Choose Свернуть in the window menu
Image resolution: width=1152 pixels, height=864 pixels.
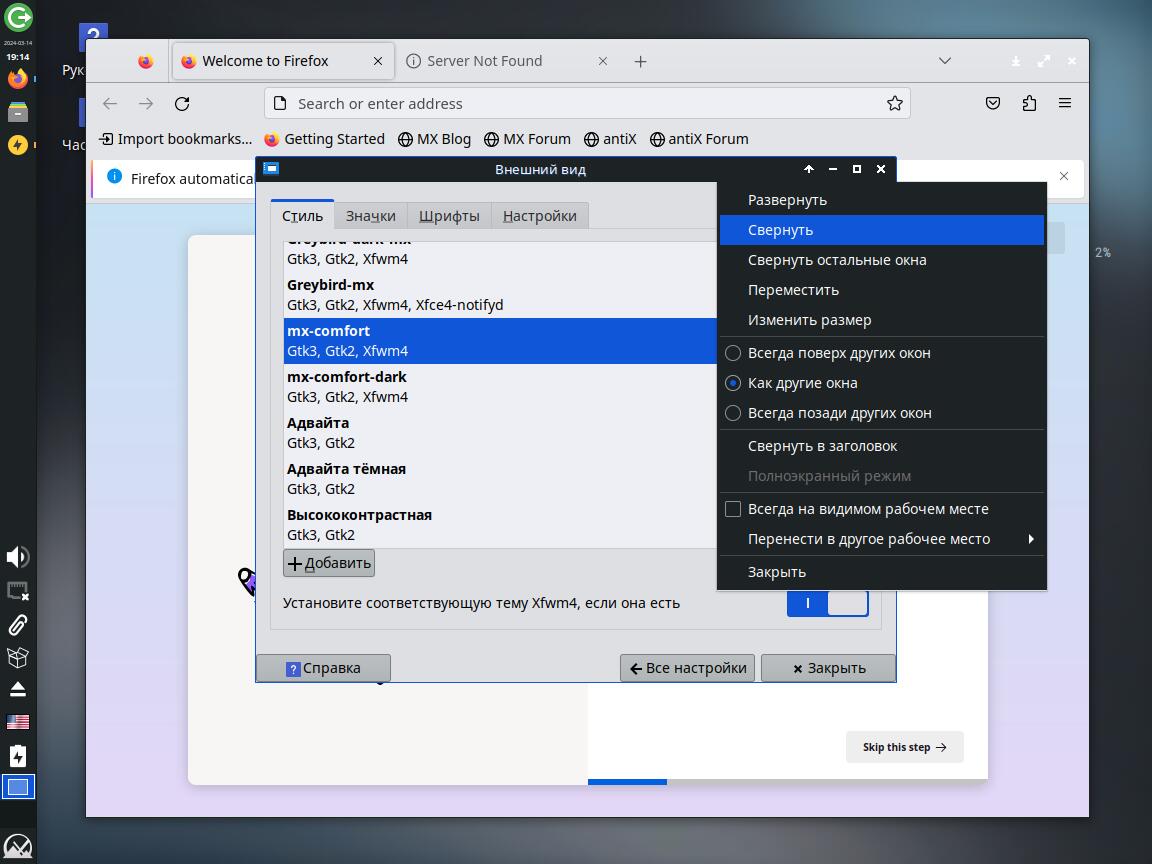point(882,230)
